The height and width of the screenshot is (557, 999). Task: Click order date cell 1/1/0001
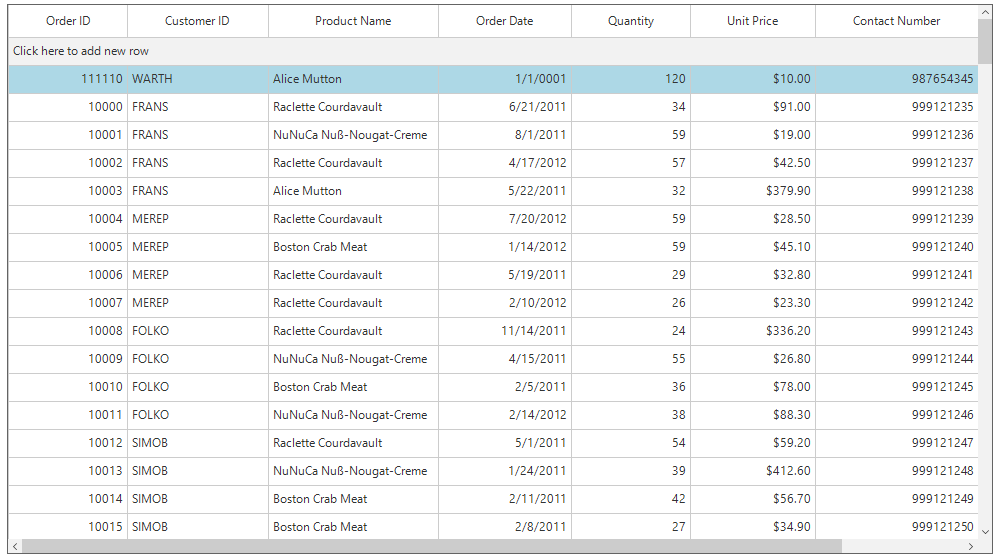tap(505, 79)
